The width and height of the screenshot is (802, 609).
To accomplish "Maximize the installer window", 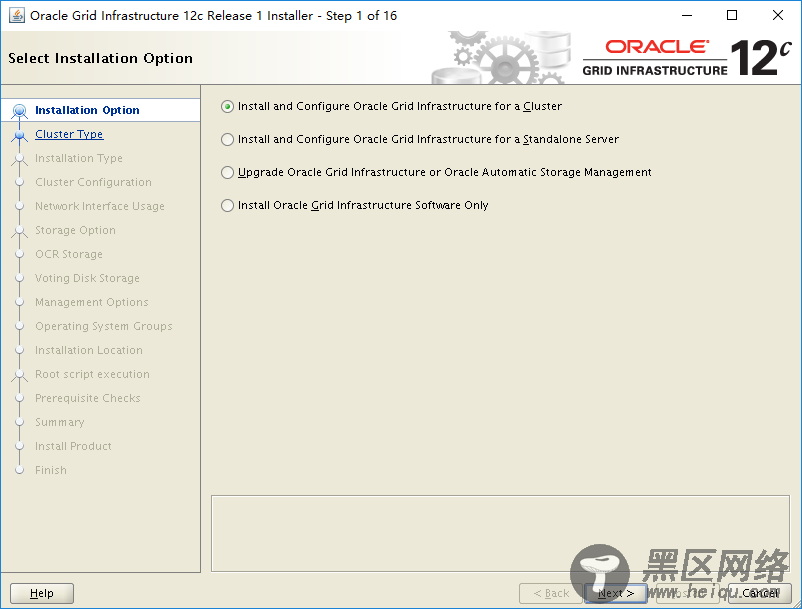I will 732,15.
